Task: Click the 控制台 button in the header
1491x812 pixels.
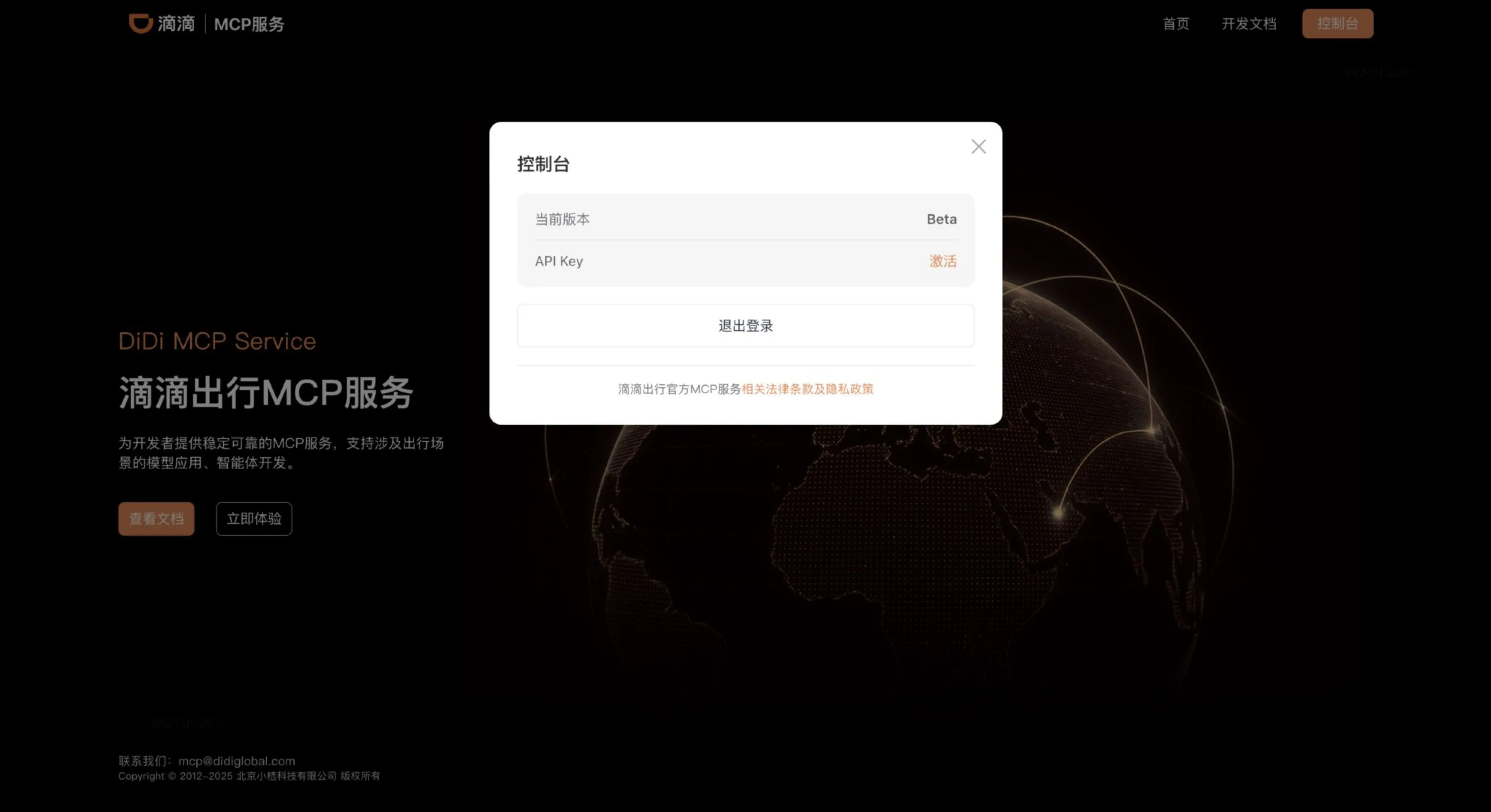Action: pos(1338,24)
